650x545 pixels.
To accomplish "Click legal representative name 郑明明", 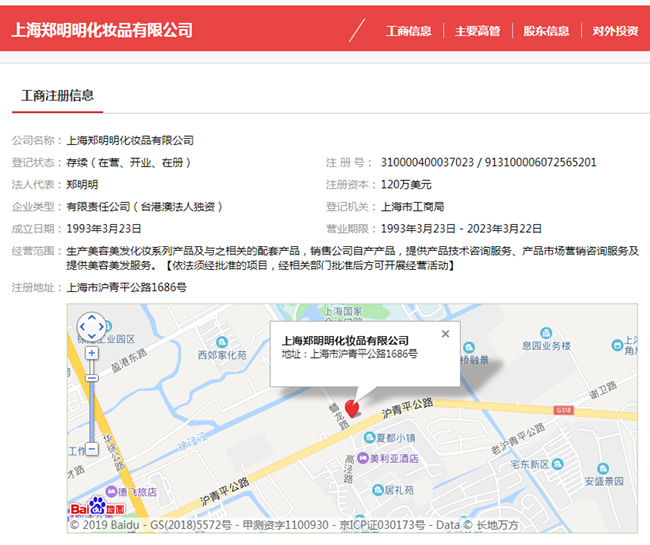I will (82, 184).
